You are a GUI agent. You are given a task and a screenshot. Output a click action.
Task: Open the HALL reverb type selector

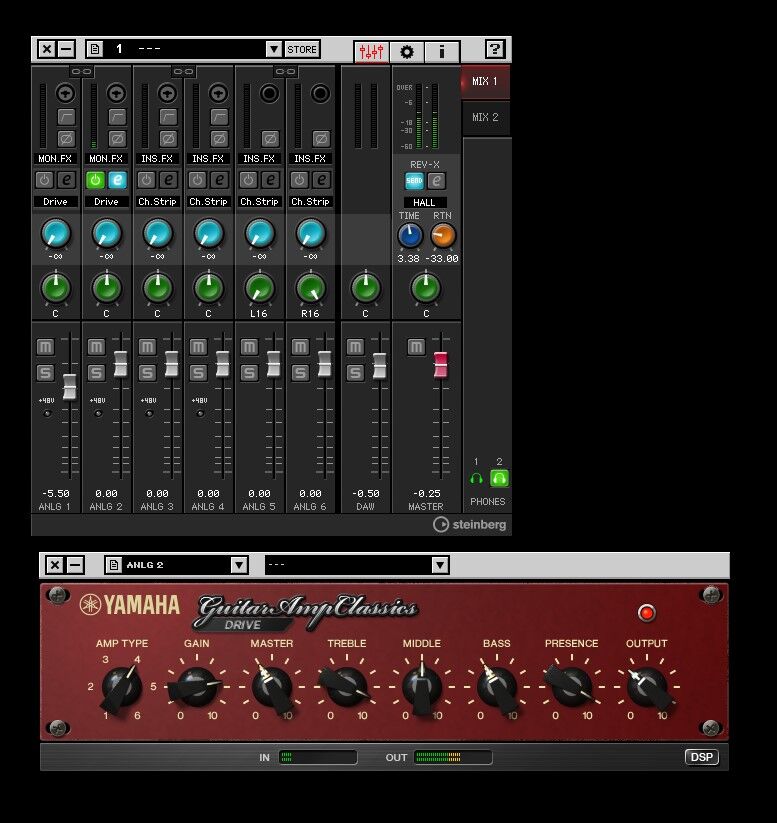424,203
